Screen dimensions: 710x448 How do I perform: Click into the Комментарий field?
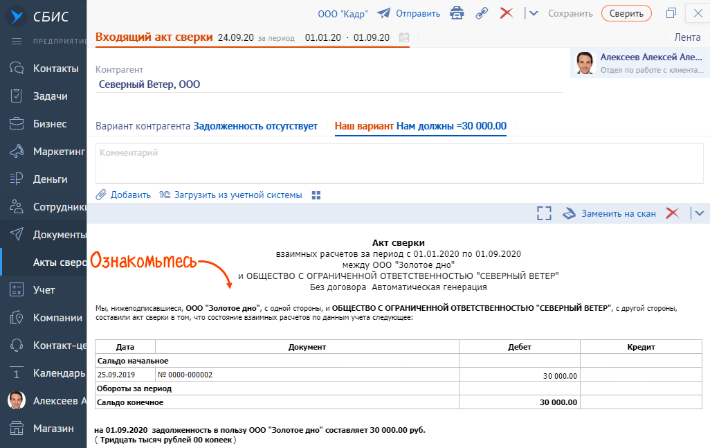pos(399,164)
